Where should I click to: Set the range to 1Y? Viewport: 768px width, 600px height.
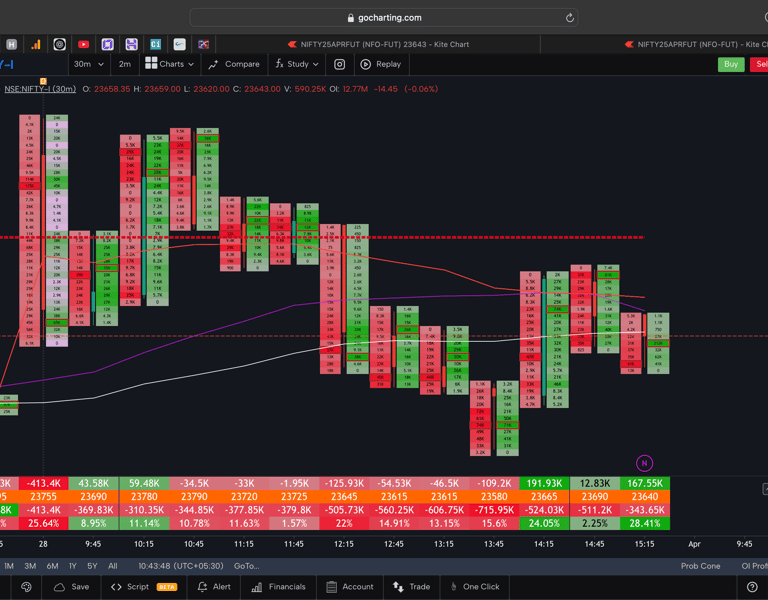(72, 566)
